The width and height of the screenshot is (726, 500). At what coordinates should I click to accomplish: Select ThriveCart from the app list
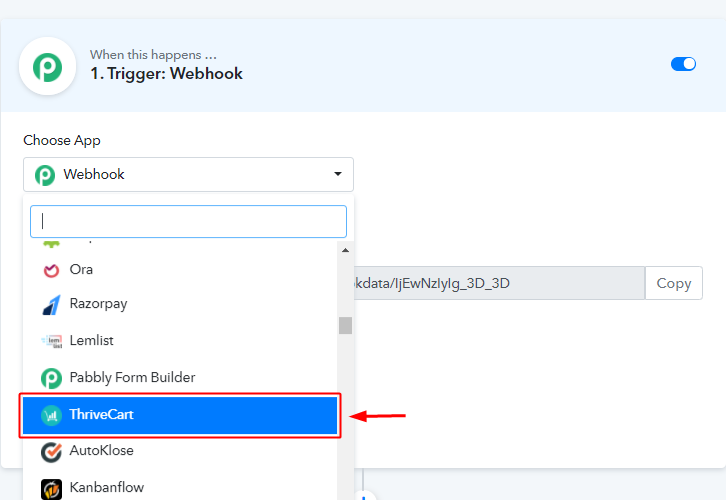pos(180,415)
